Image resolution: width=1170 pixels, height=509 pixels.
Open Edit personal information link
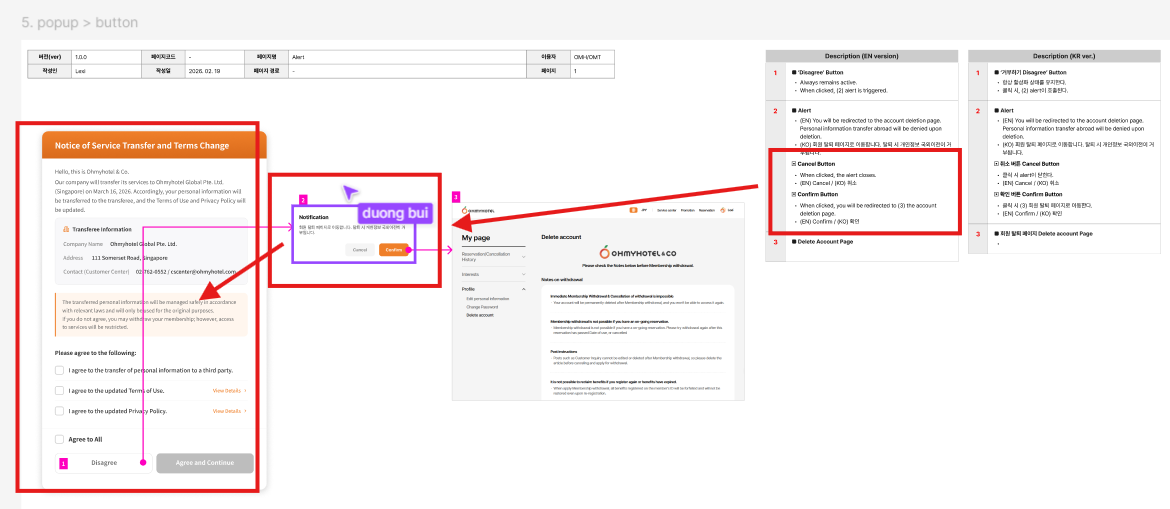click(x=487, y=299)
